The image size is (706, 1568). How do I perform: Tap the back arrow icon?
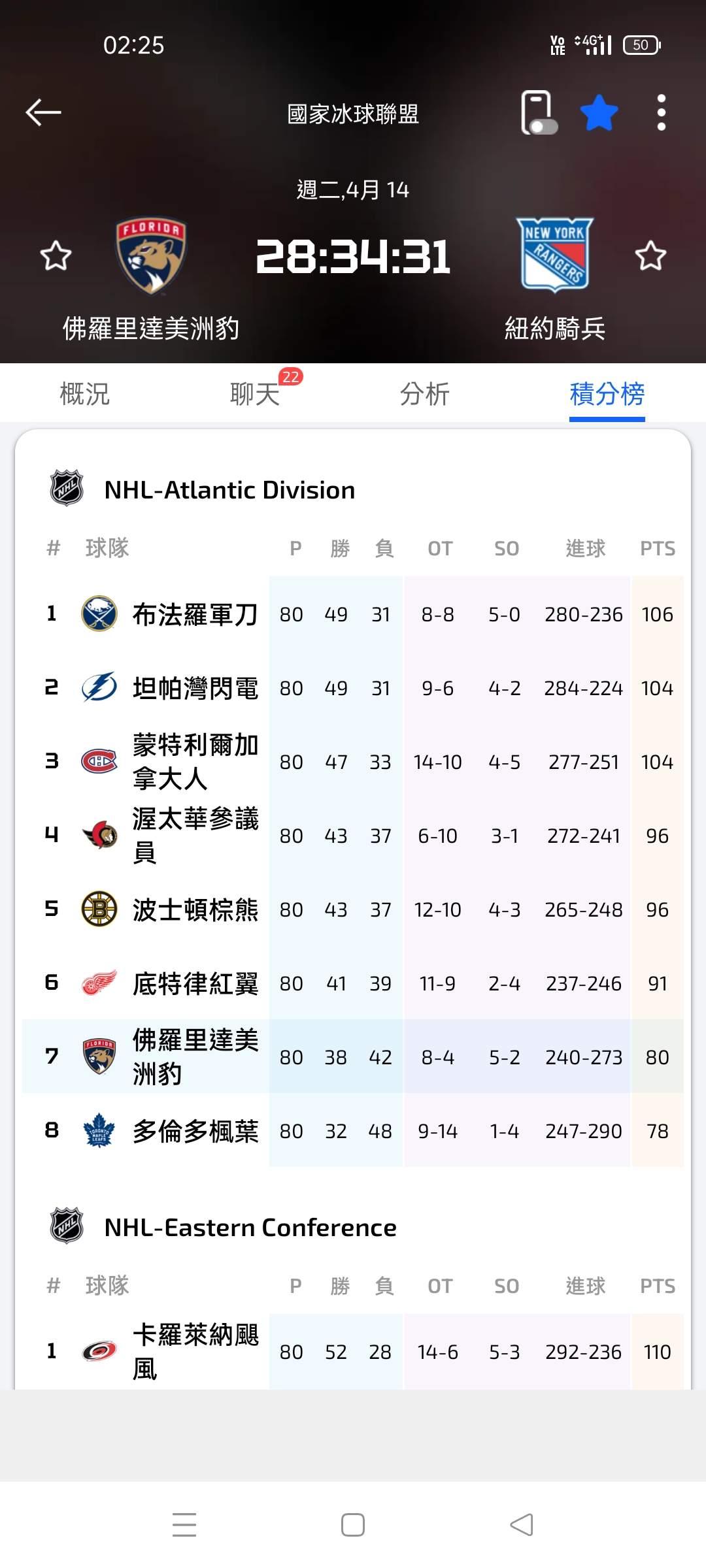pos(43,112)
